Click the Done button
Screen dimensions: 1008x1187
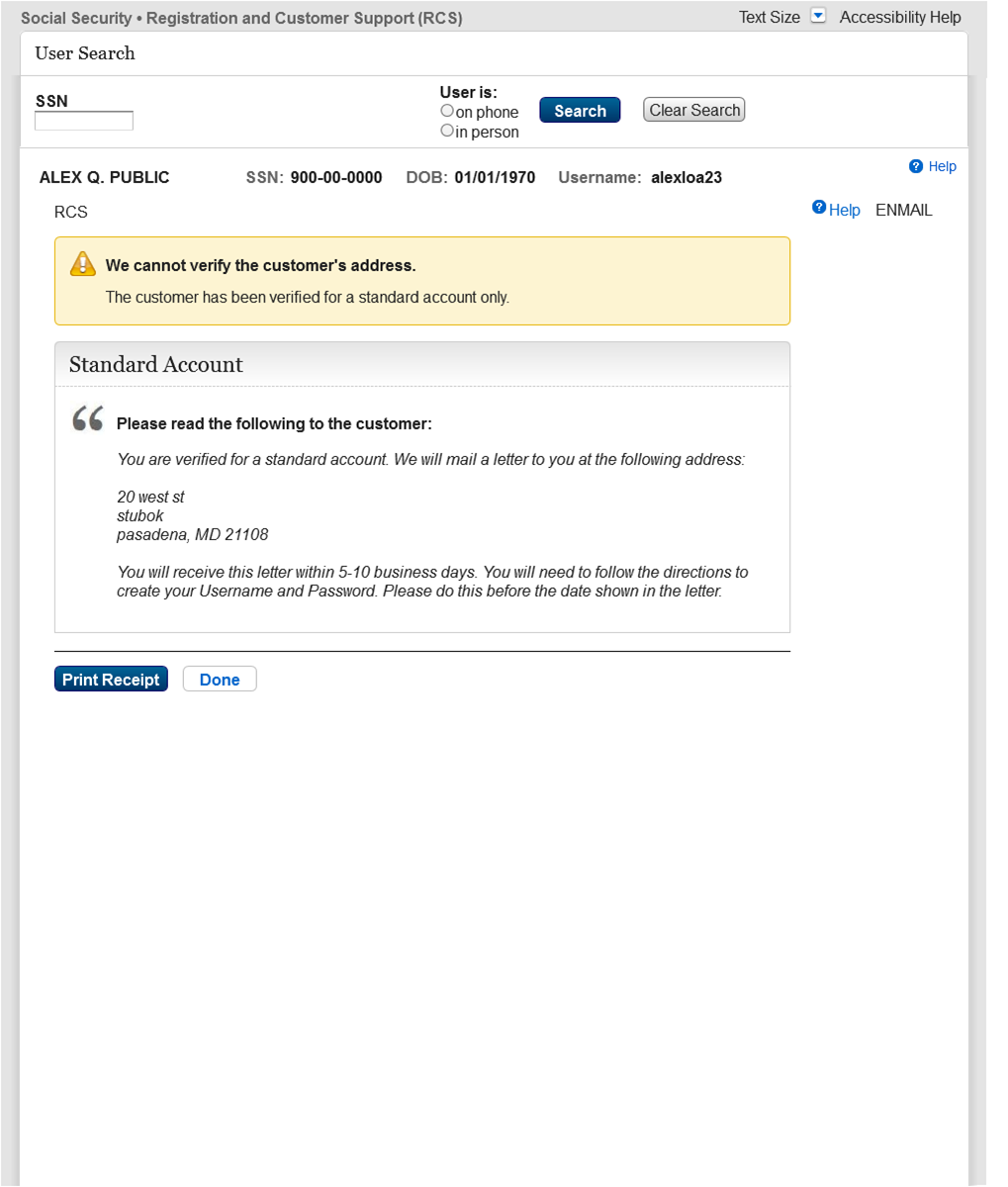[x=220, y=680]
